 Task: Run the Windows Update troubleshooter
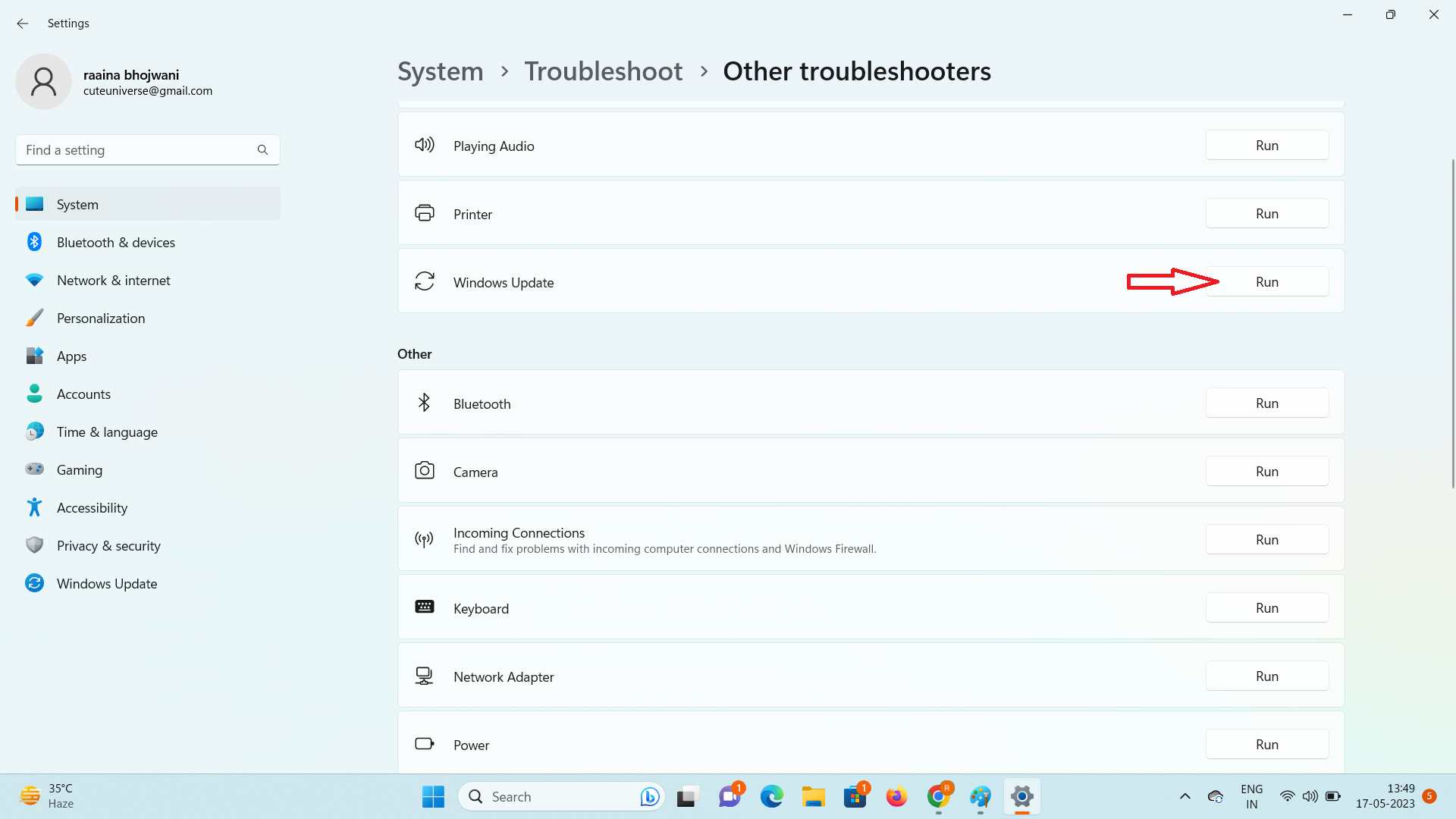1266,282
